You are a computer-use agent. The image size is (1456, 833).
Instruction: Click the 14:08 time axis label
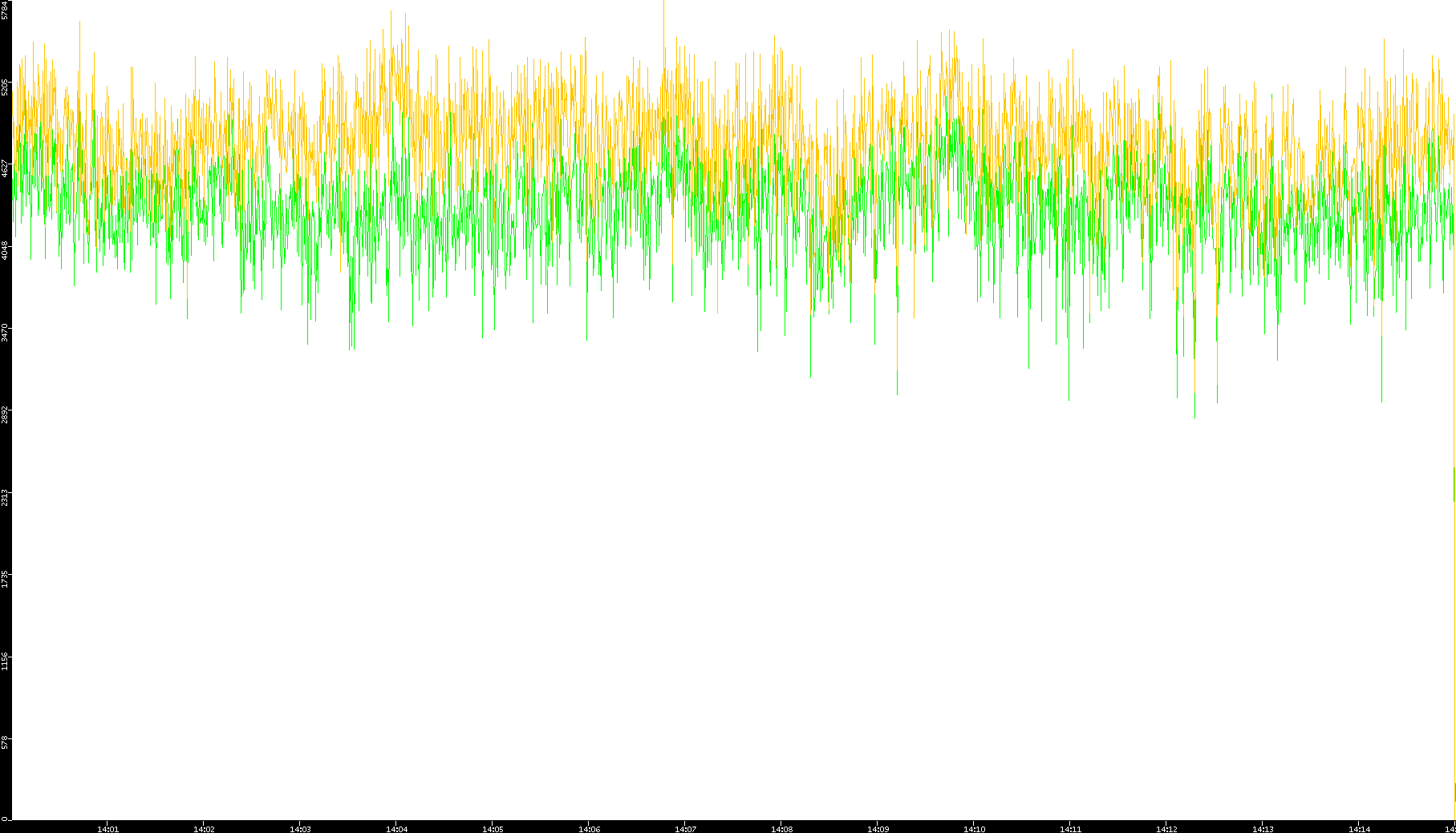tap(781, 828)
